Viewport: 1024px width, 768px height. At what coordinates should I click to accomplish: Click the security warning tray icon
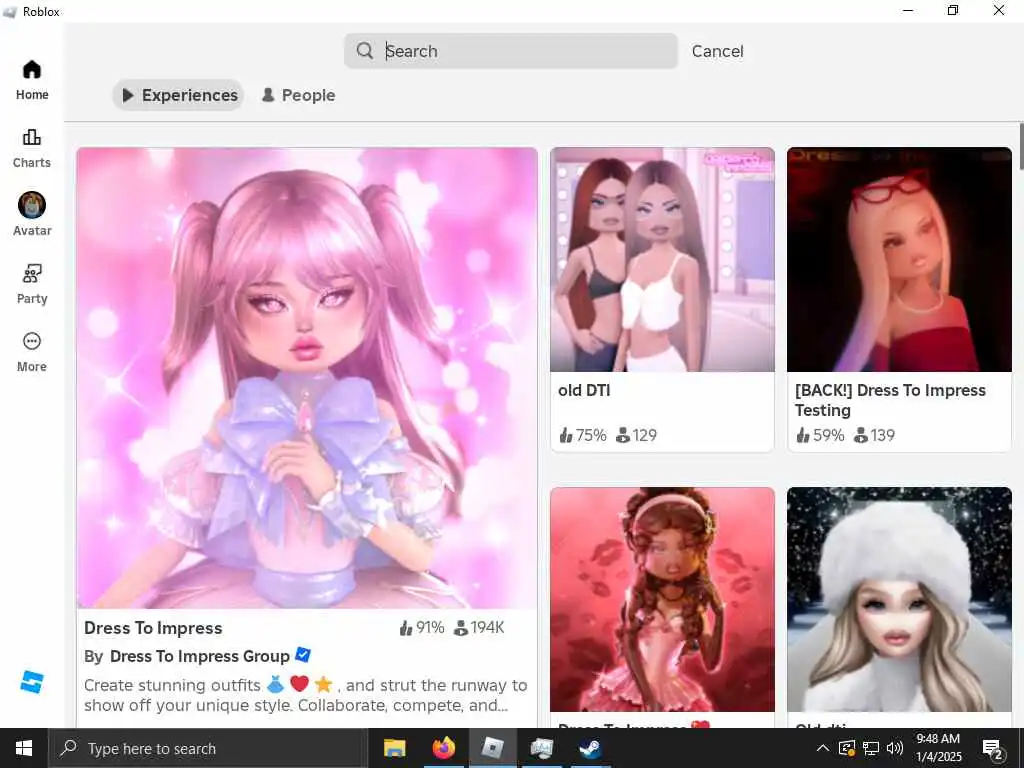847,748
